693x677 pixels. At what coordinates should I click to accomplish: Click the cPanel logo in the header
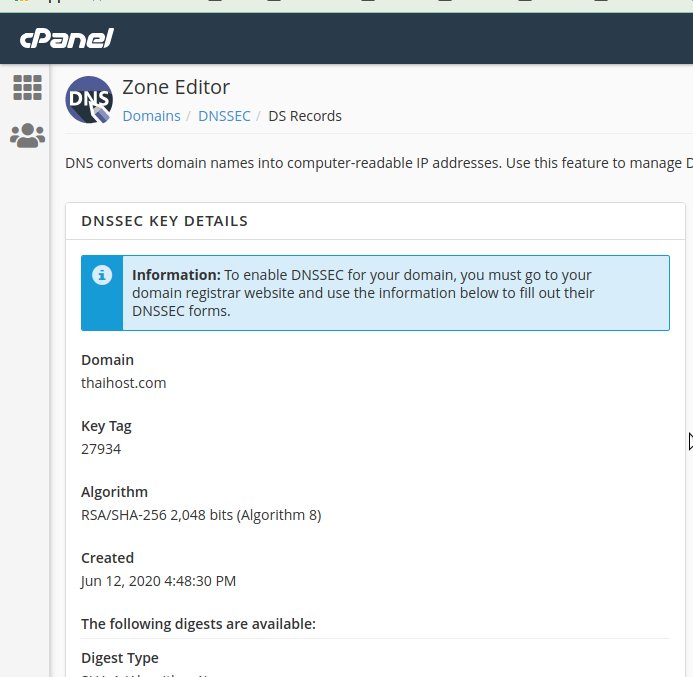pos(66,39)
